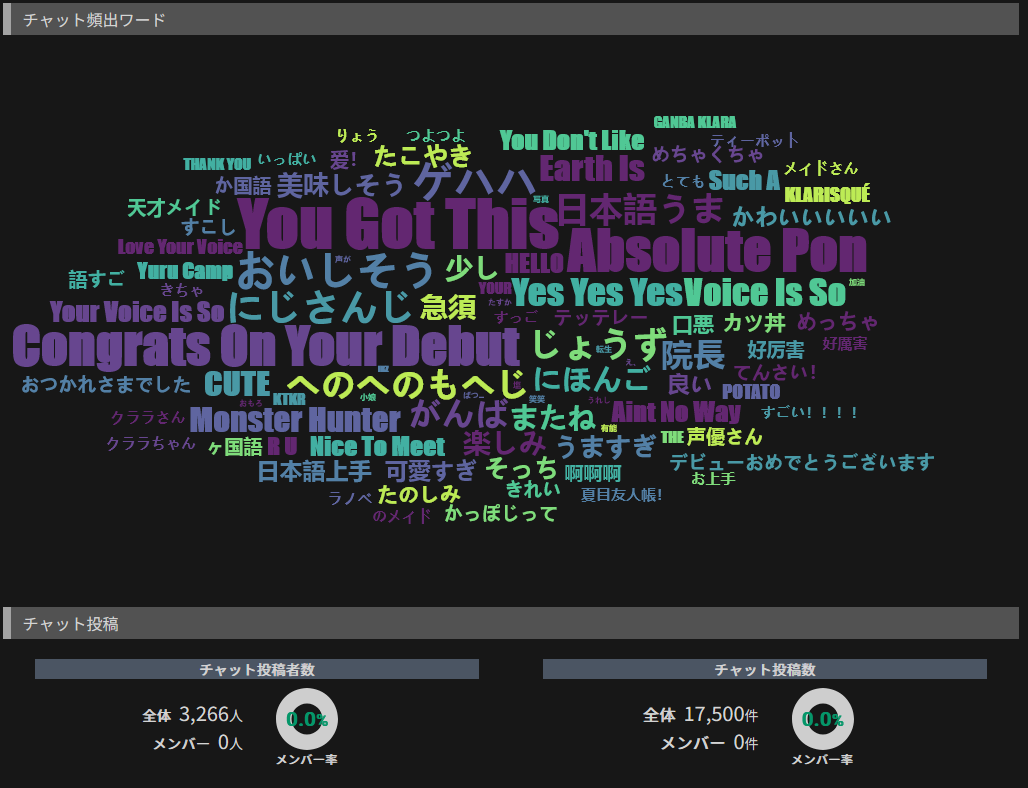Click the word 'かわいいいいい'
This screenshot has width=1028, height=788.
[x=812, y=217]
